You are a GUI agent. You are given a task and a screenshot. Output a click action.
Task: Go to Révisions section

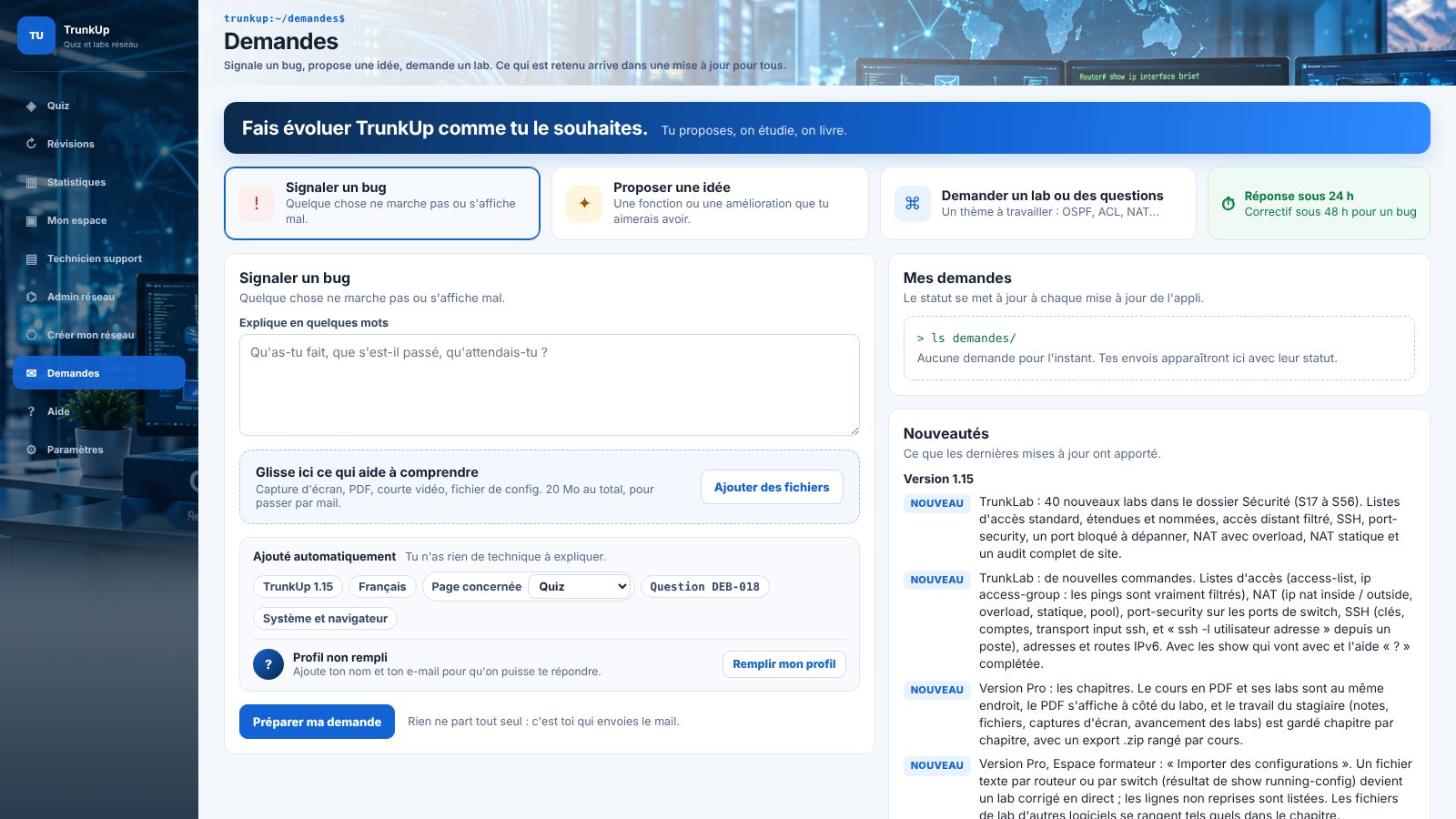[99, 144]
